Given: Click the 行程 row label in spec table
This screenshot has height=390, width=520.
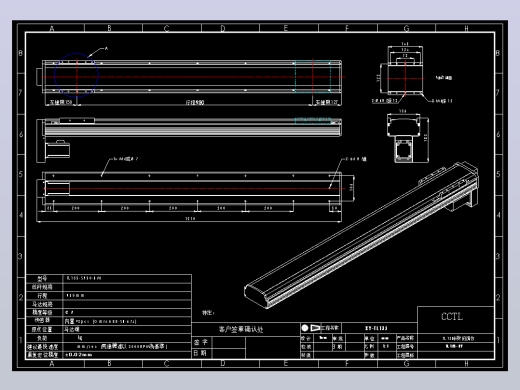Looking at the screenshot, I should point(42,296).
